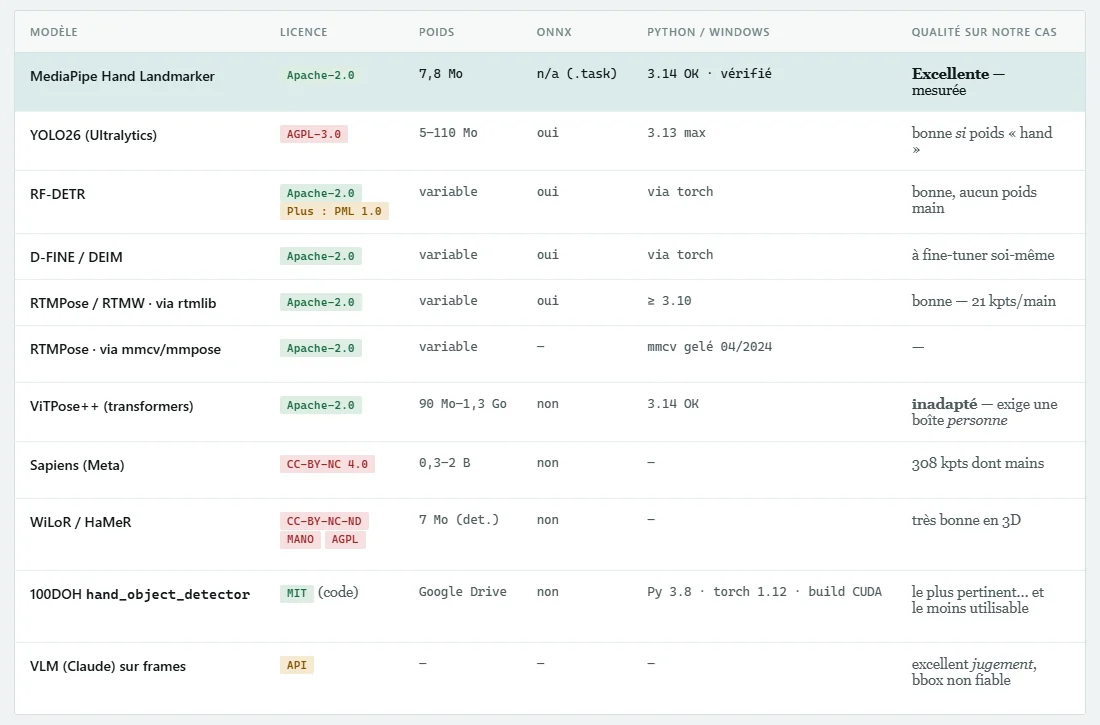The width and height of the screenshot is (1100, 725).
Task: Click the "QUALITÉ SUR NOTRE CAS" header
Action: click(x=984, y=32)
